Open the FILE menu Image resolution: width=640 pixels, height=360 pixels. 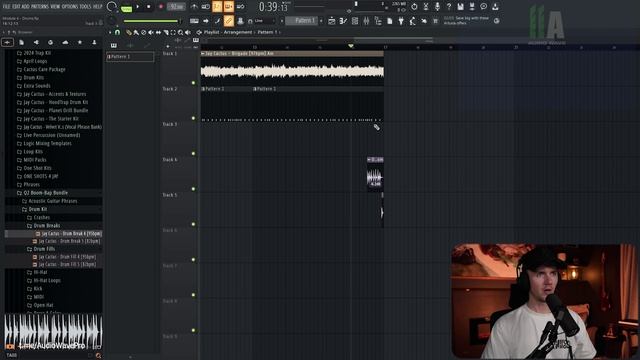tap(7, 7)
